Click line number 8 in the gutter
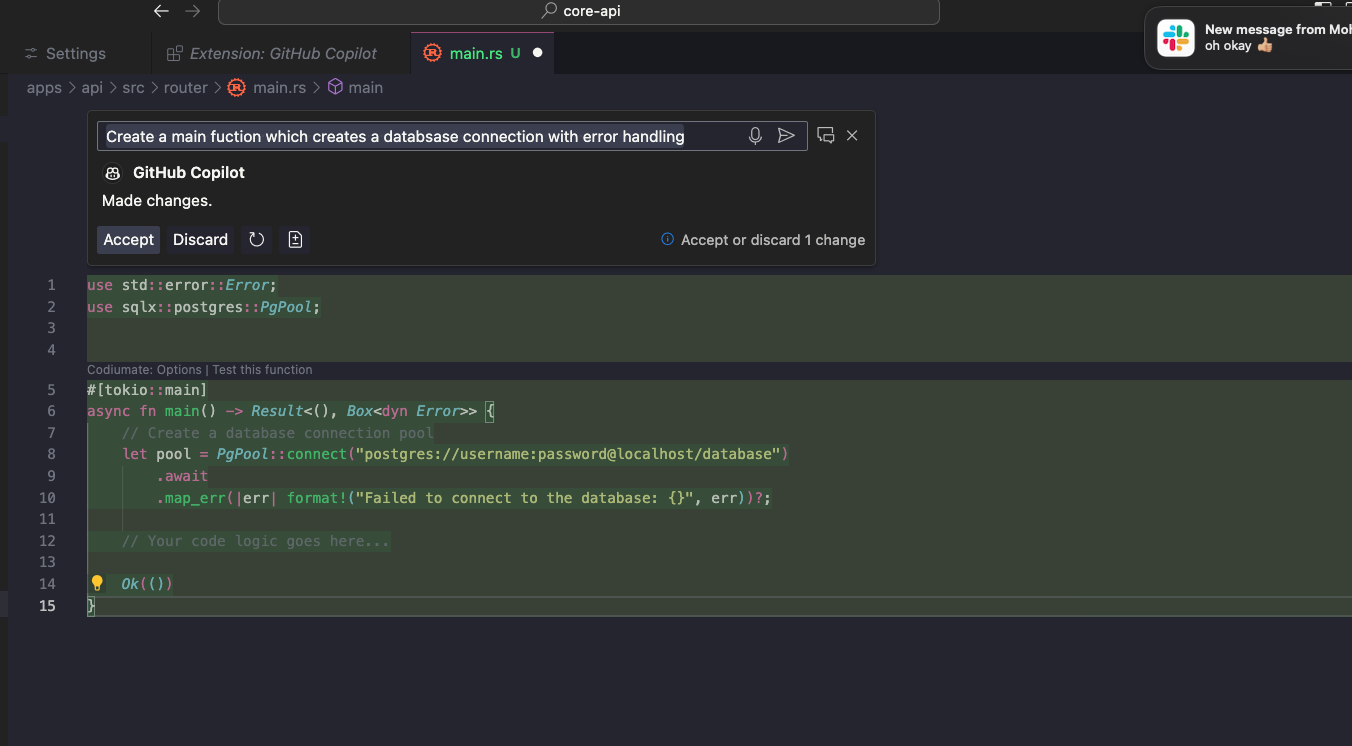This screenshot has width=1352, height=746. (51, 454)
